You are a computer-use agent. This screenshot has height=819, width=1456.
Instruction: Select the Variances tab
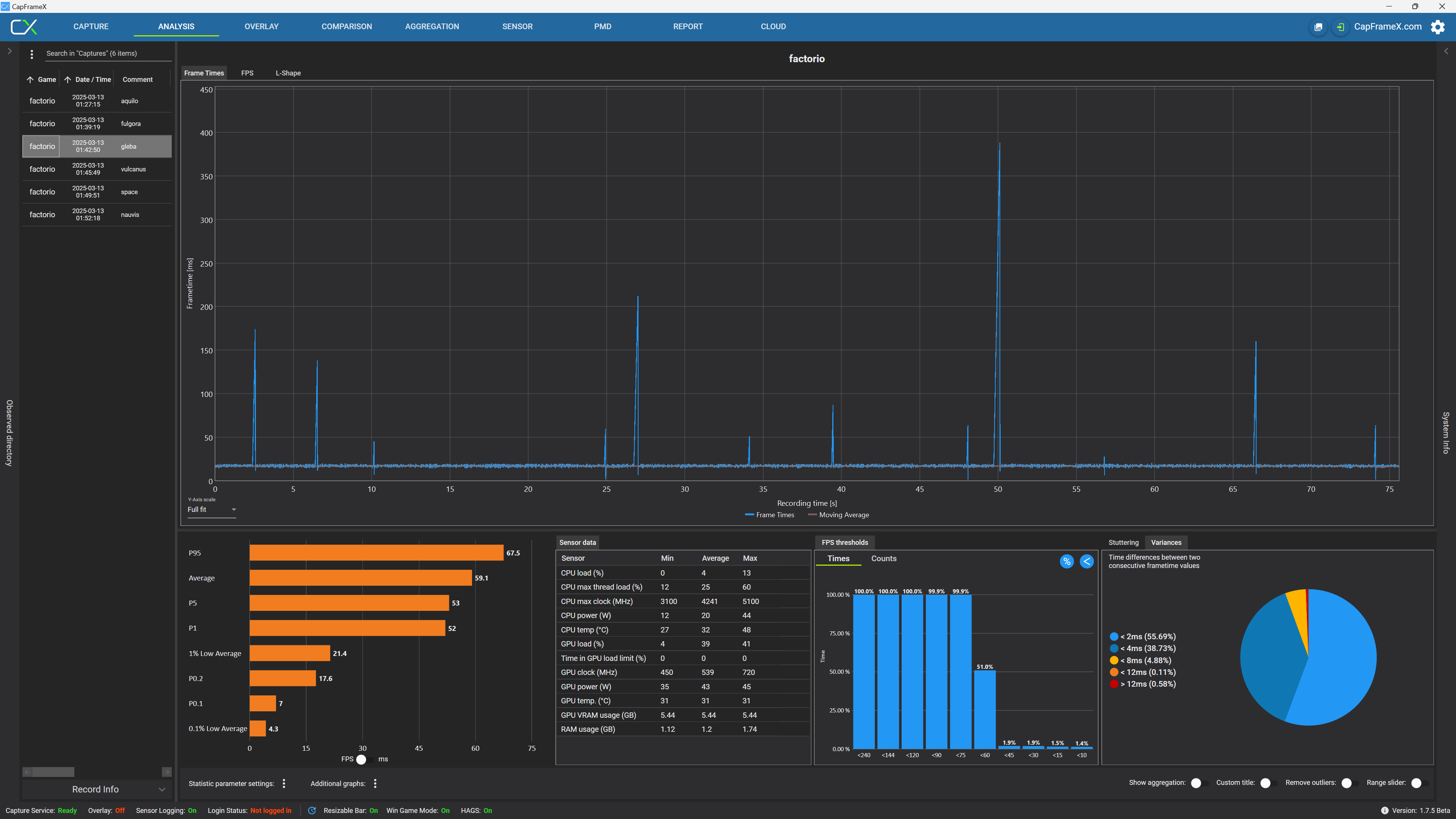coord(1166,543)
